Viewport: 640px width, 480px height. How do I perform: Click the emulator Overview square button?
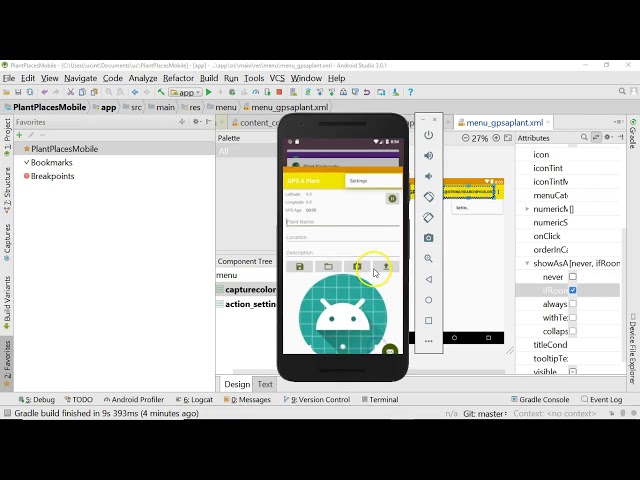coord(428,320)
